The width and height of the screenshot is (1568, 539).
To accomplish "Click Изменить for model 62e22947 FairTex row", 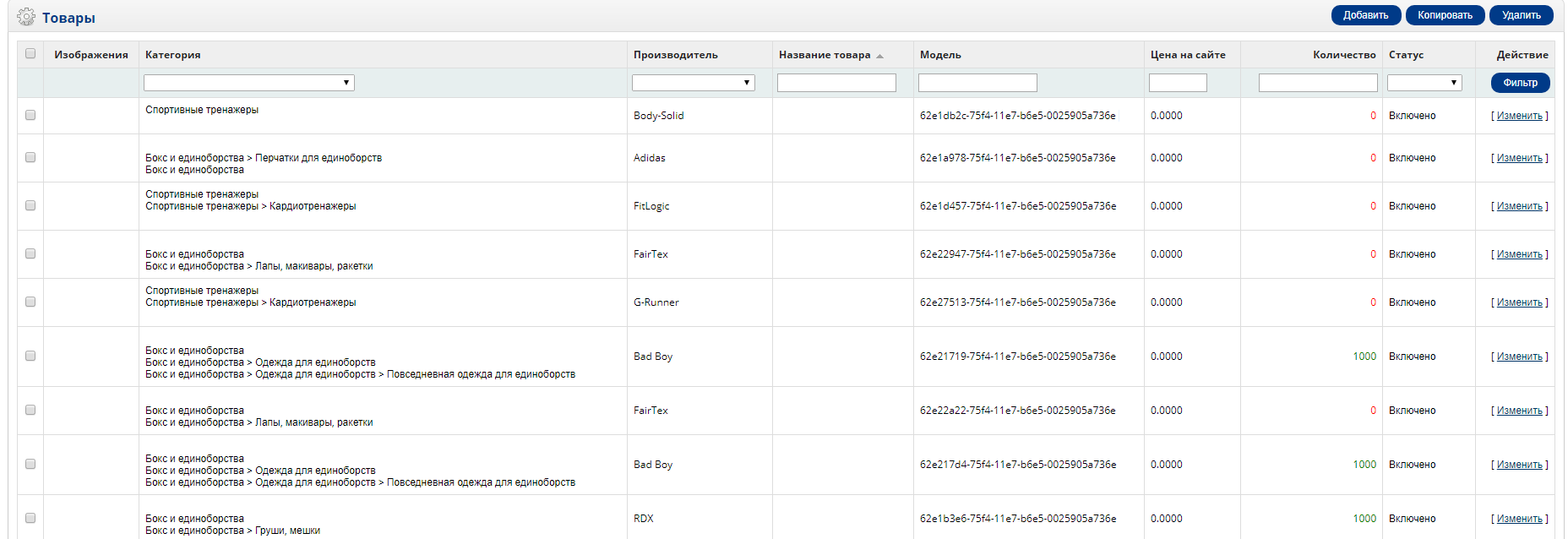I will tap(1520, 254).
